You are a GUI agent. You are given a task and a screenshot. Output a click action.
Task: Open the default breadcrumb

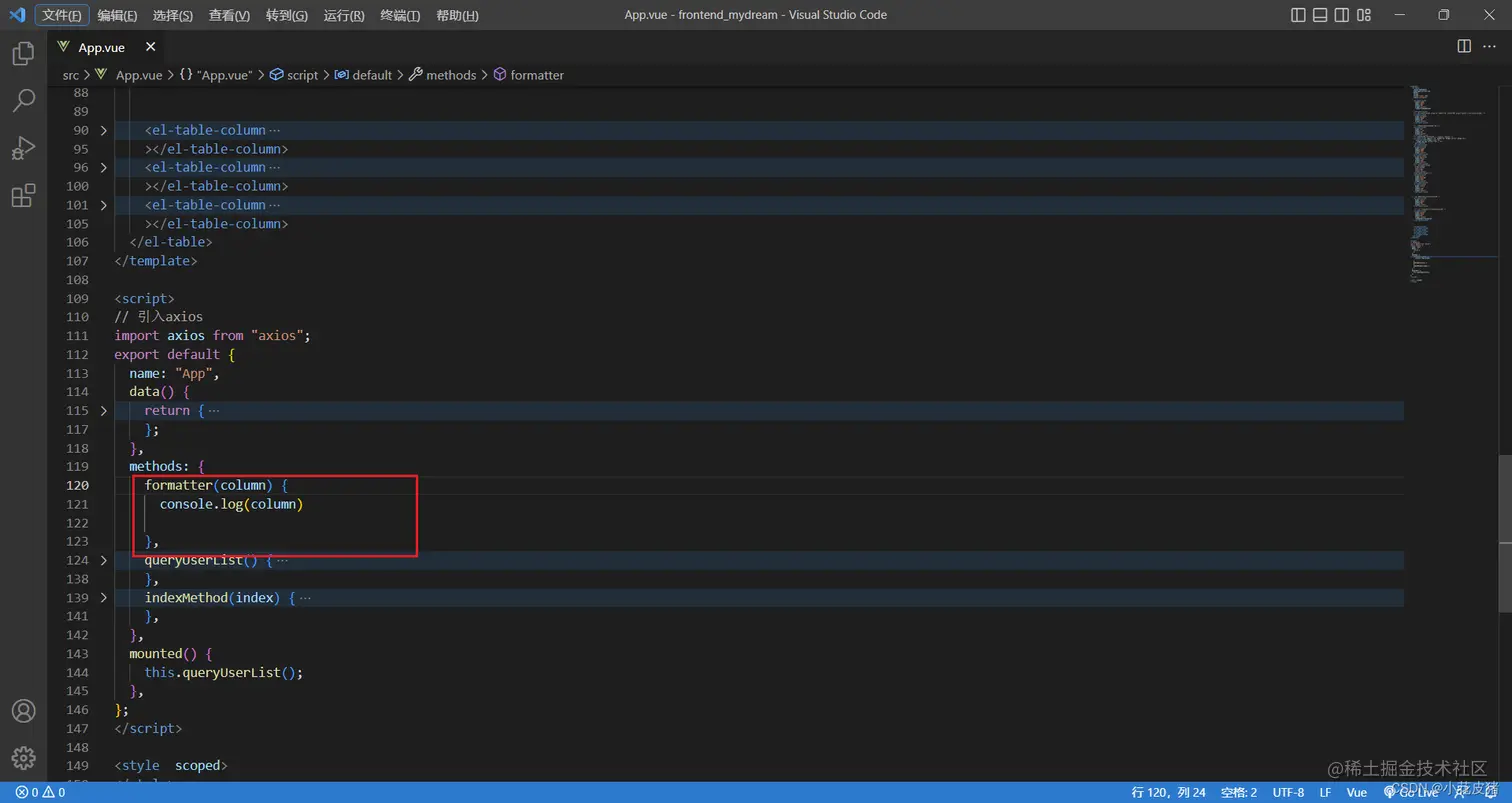(363, 75)
